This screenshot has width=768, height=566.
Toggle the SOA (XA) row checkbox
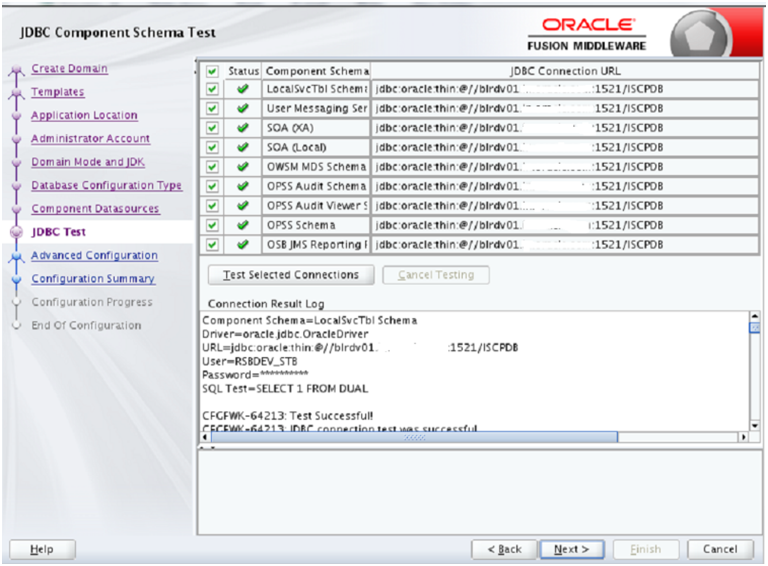pyautogui.click(x=212, y=128)
